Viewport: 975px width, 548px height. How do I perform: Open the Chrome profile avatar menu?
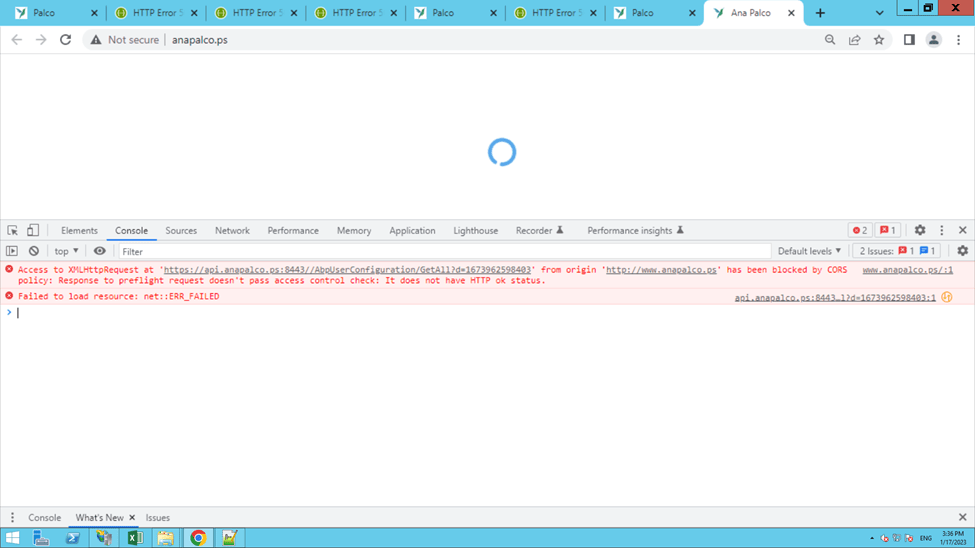[933, 40]
